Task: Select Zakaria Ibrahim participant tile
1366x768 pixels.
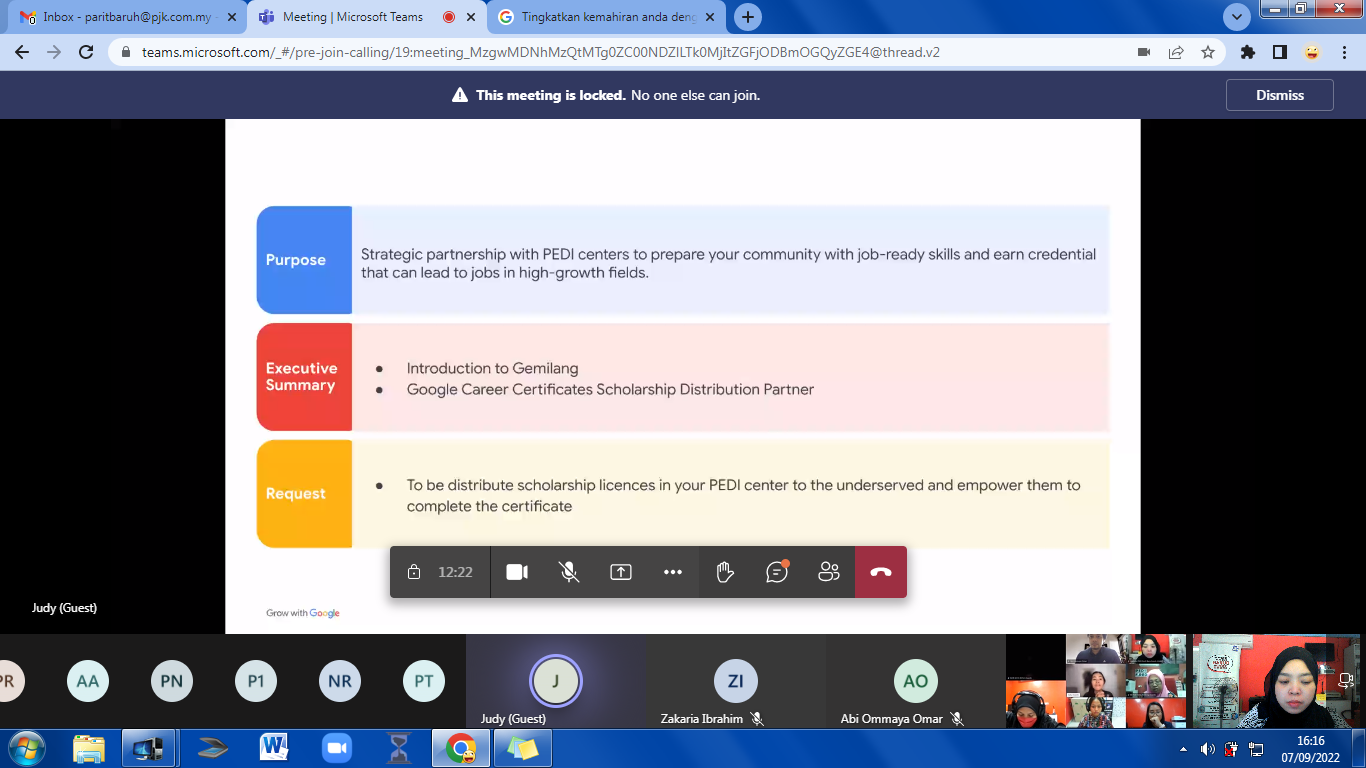Action: 735,681
